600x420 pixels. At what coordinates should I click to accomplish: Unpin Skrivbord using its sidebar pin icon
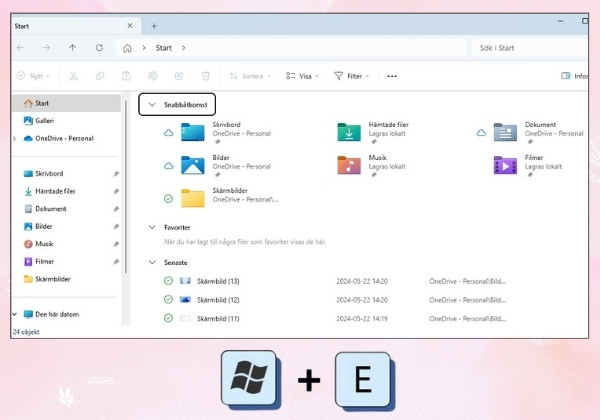116,174
